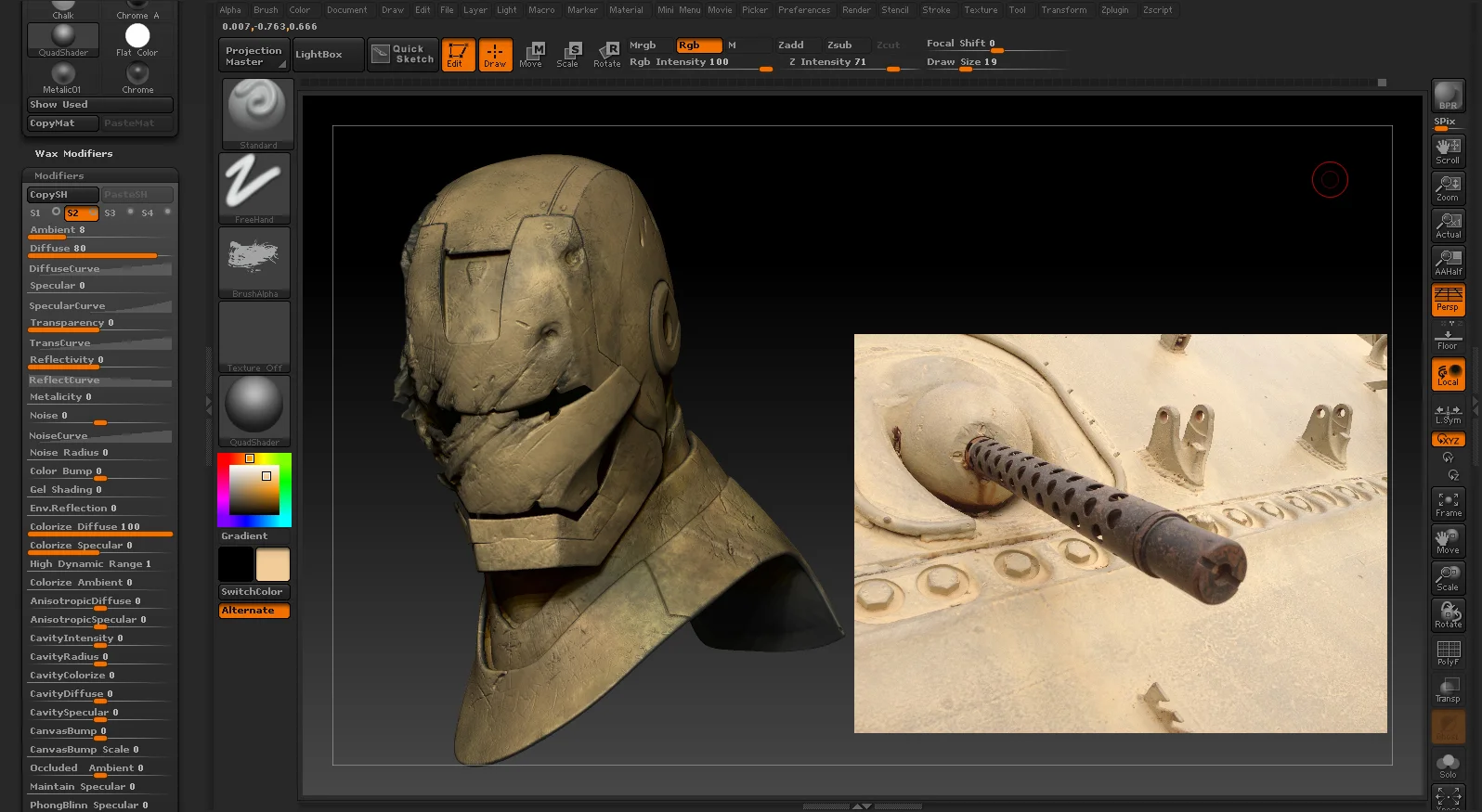The image size is (1482, 812).
Task: Toggle PolyF wireframe display icon
Action: click(x=1448, y=652)
